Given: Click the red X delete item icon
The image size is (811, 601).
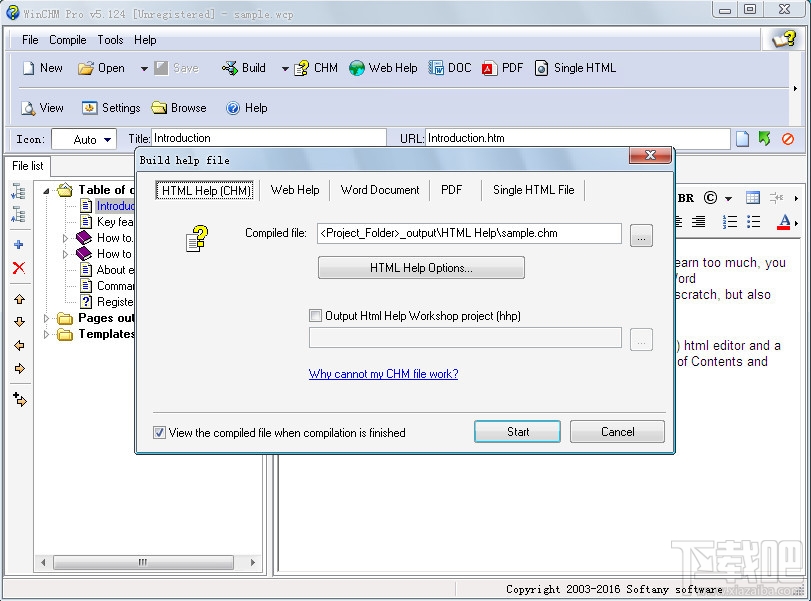Looking at the screenshot, I should [x=19, y=268].
